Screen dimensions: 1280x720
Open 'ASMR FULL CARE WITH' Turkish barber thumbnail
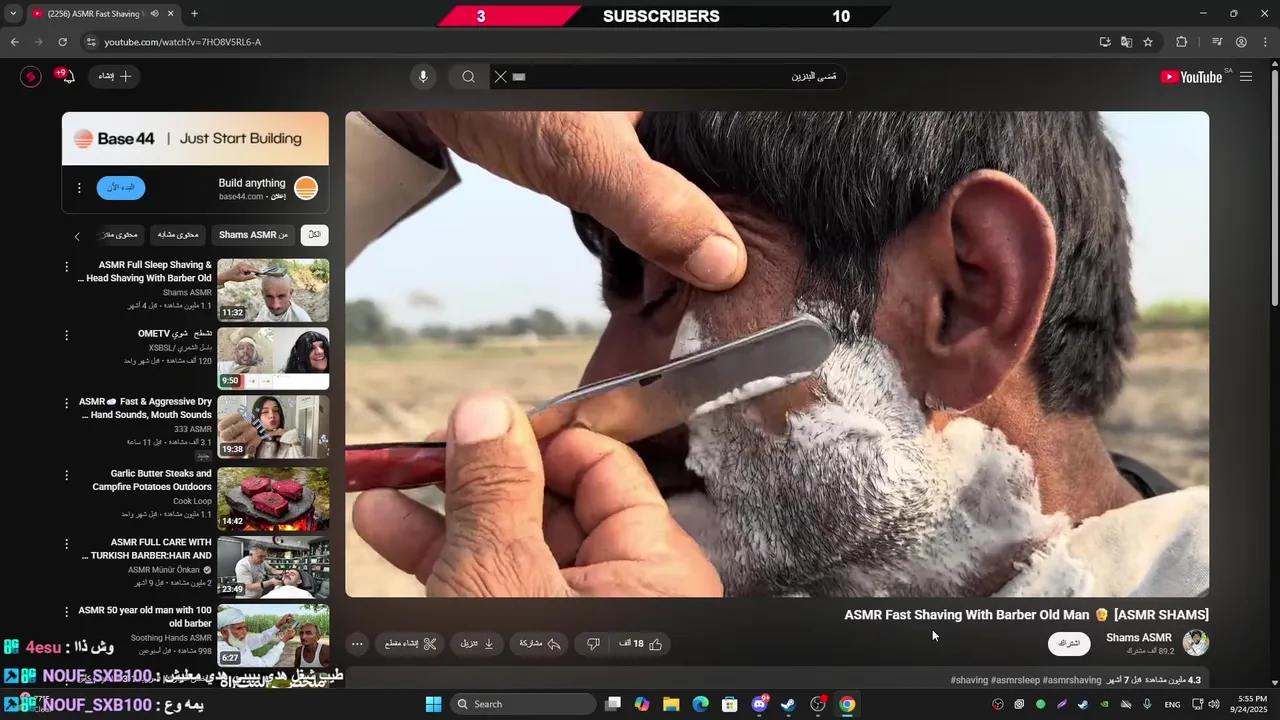tap(273, 567)
